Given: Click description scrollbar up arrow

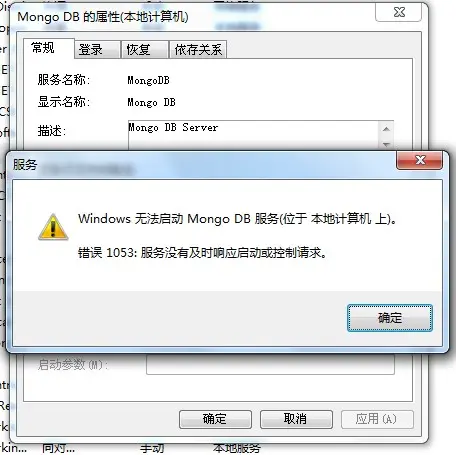Looking at the screenshot, I should click(x=386, y=129).
